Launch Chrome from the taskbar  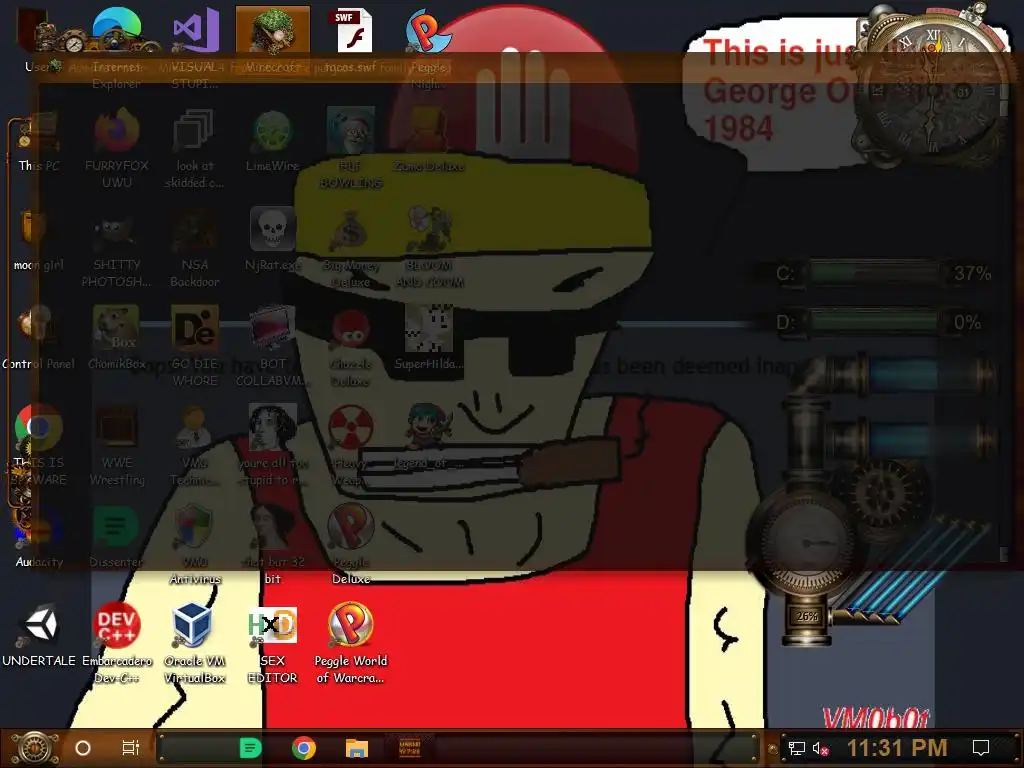(304, 748)
